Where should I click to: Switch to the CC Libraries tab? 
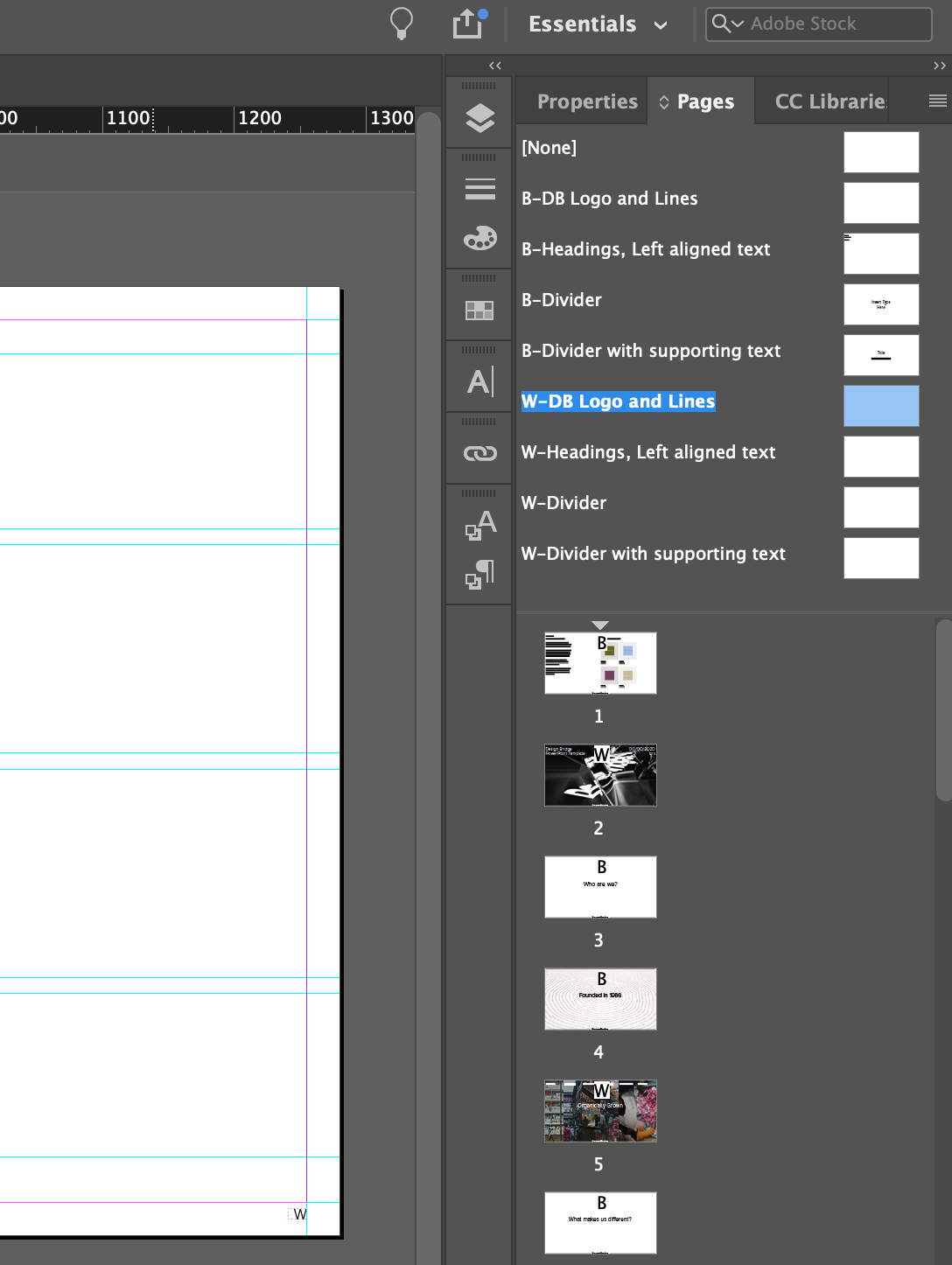coord(830,101)
